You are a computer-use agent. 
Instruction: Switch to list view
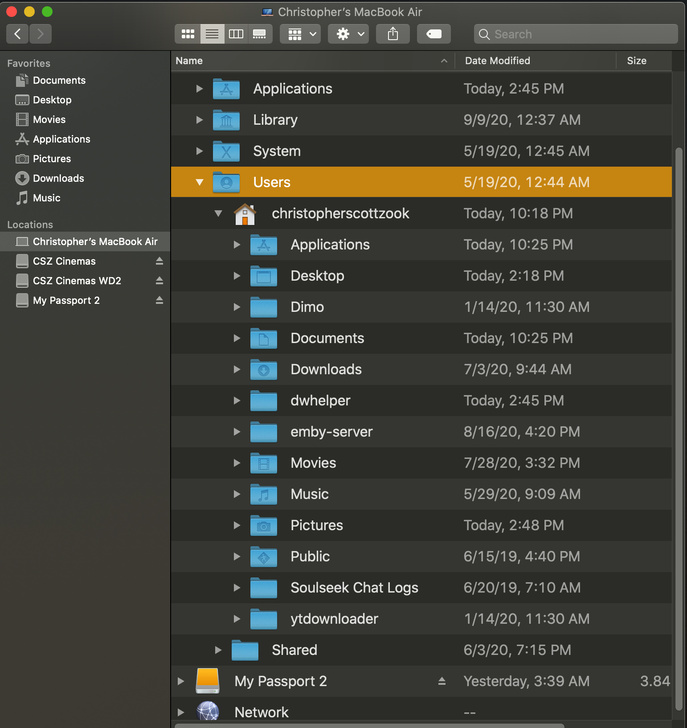(212, 34)
